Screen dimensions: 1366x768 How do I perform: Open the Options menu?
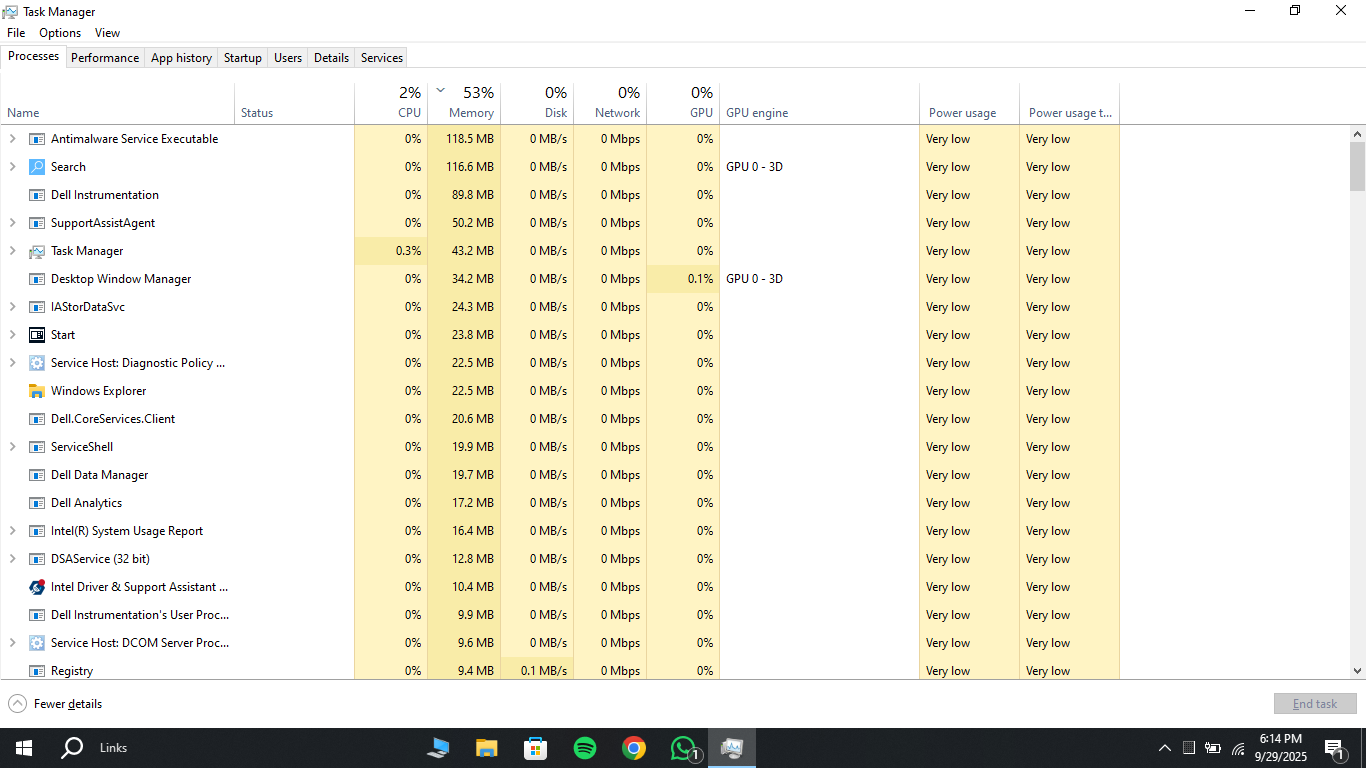(60, 33)
